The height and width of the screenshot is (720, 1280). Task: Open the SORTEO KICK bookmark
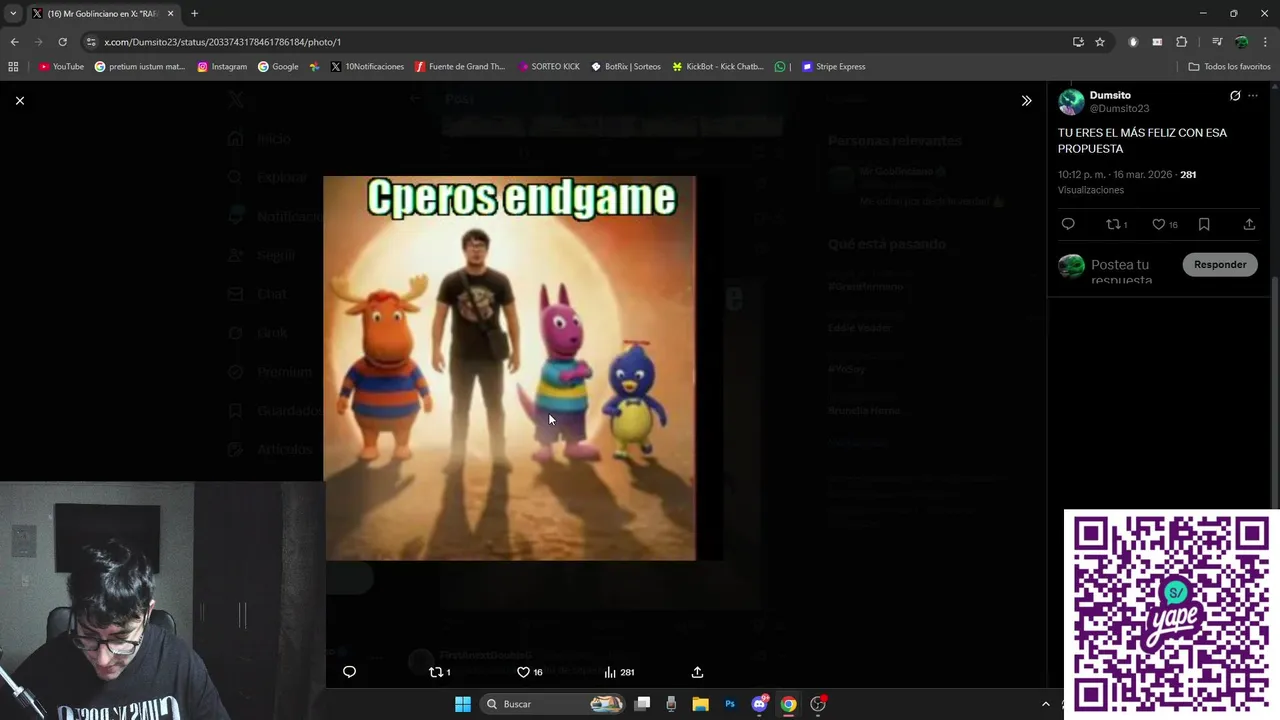(549, 67)
